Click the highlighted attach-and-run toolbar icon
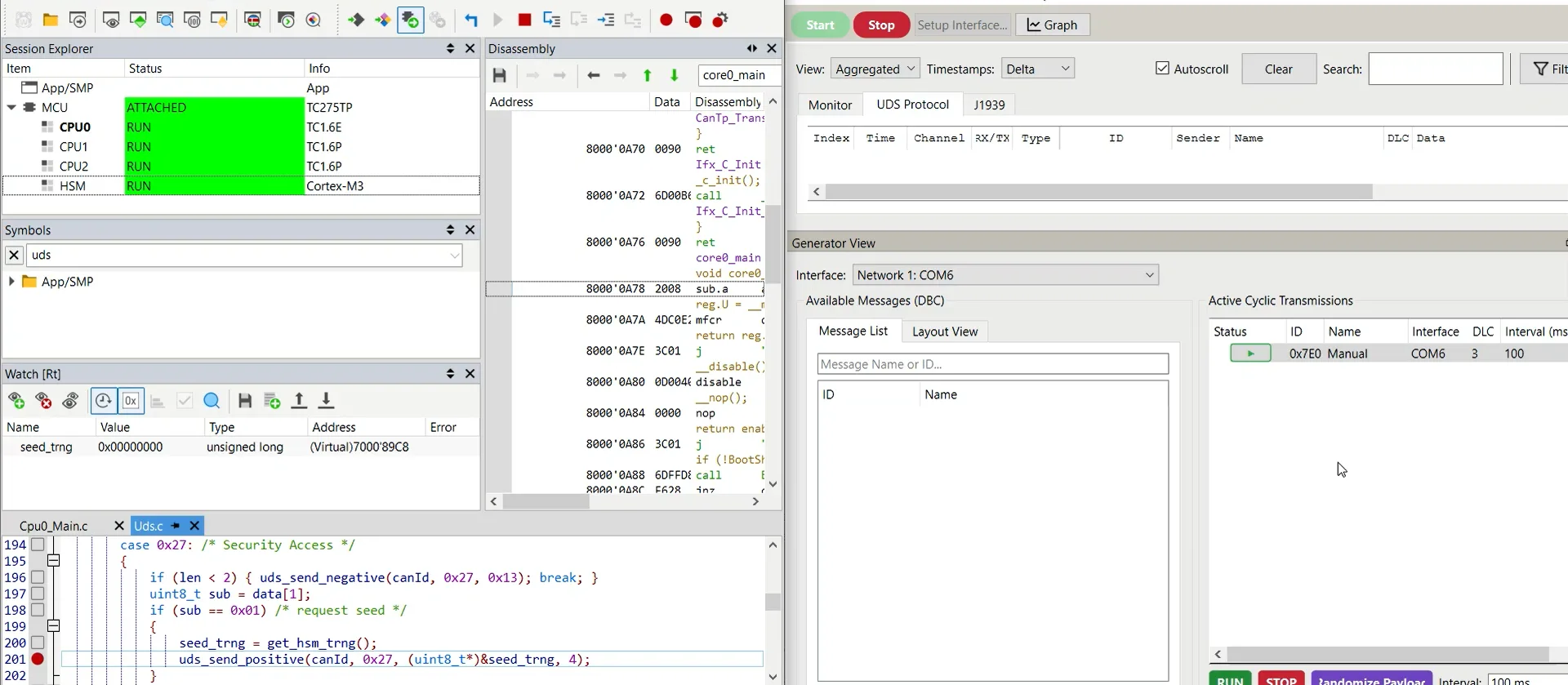 coord(410,20)
